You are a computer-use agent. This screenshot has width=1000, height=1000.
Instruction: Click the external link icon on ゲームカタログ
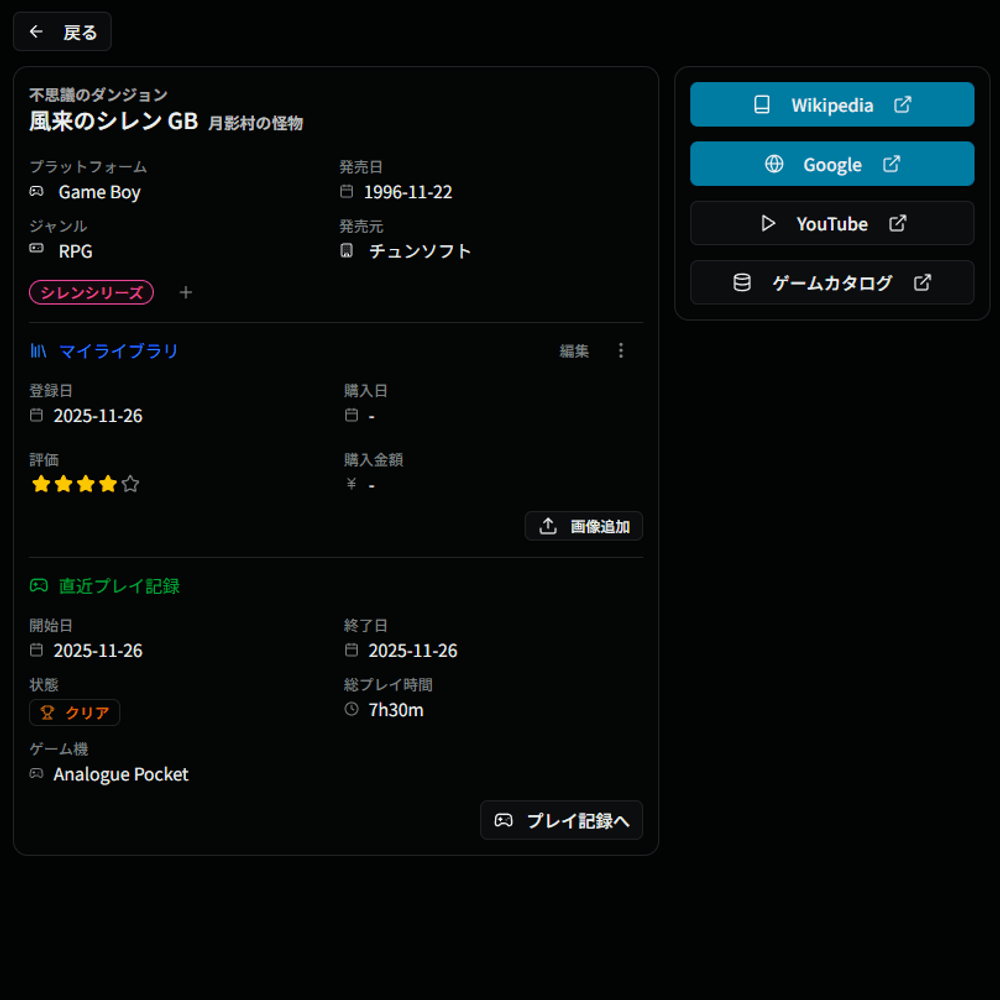(922, 282)
